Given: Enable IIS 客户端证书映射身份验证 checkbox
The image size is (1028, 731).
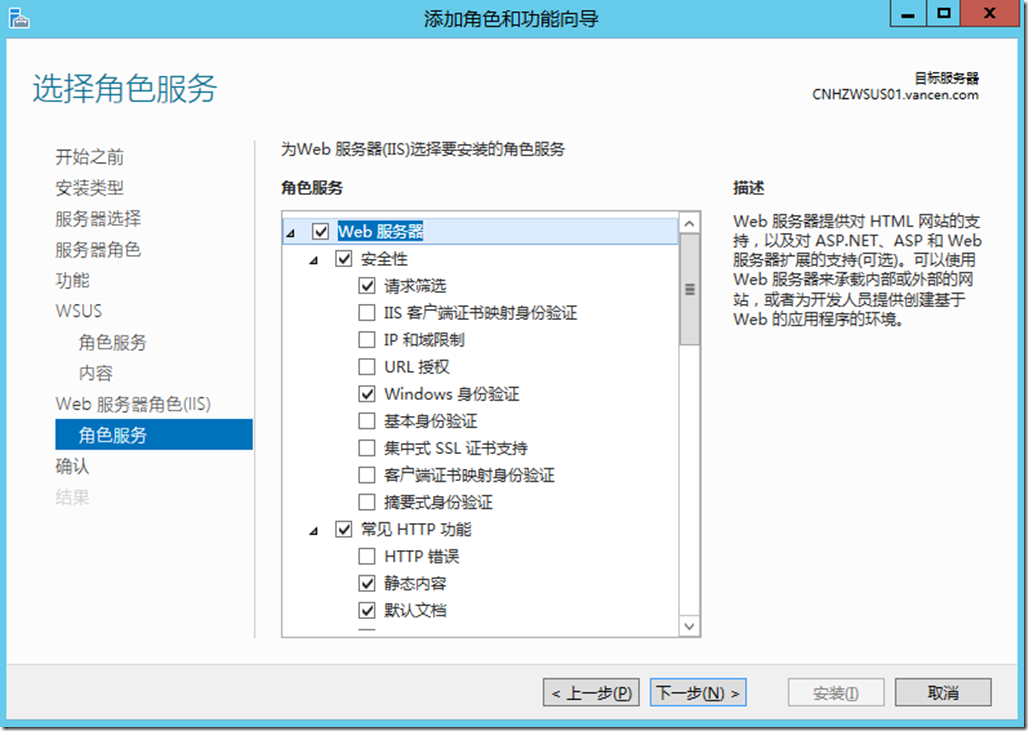Looking at the screenshot, I should pyautogui.click(x=367, y=313).
